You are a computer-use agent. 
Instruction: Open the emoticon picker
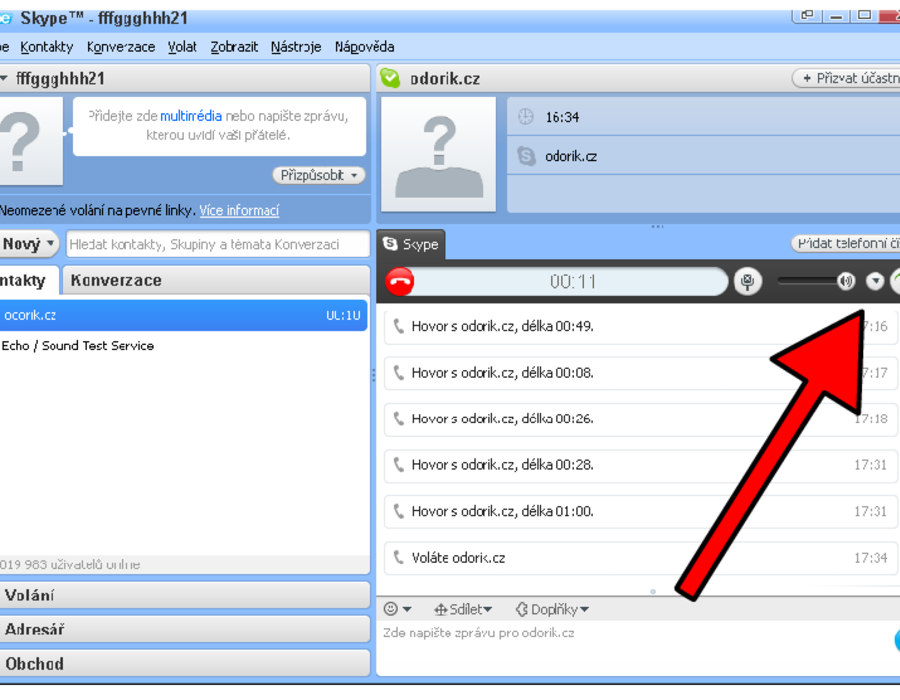click(x=397, y=609)
